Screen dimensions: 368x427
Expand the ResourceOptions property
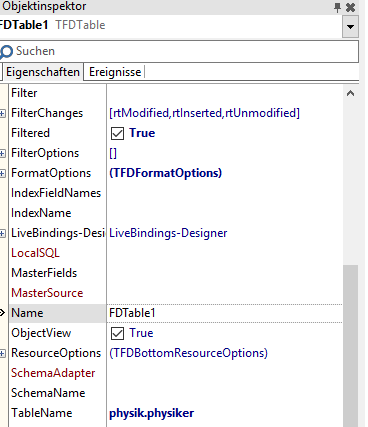(3, 353)
